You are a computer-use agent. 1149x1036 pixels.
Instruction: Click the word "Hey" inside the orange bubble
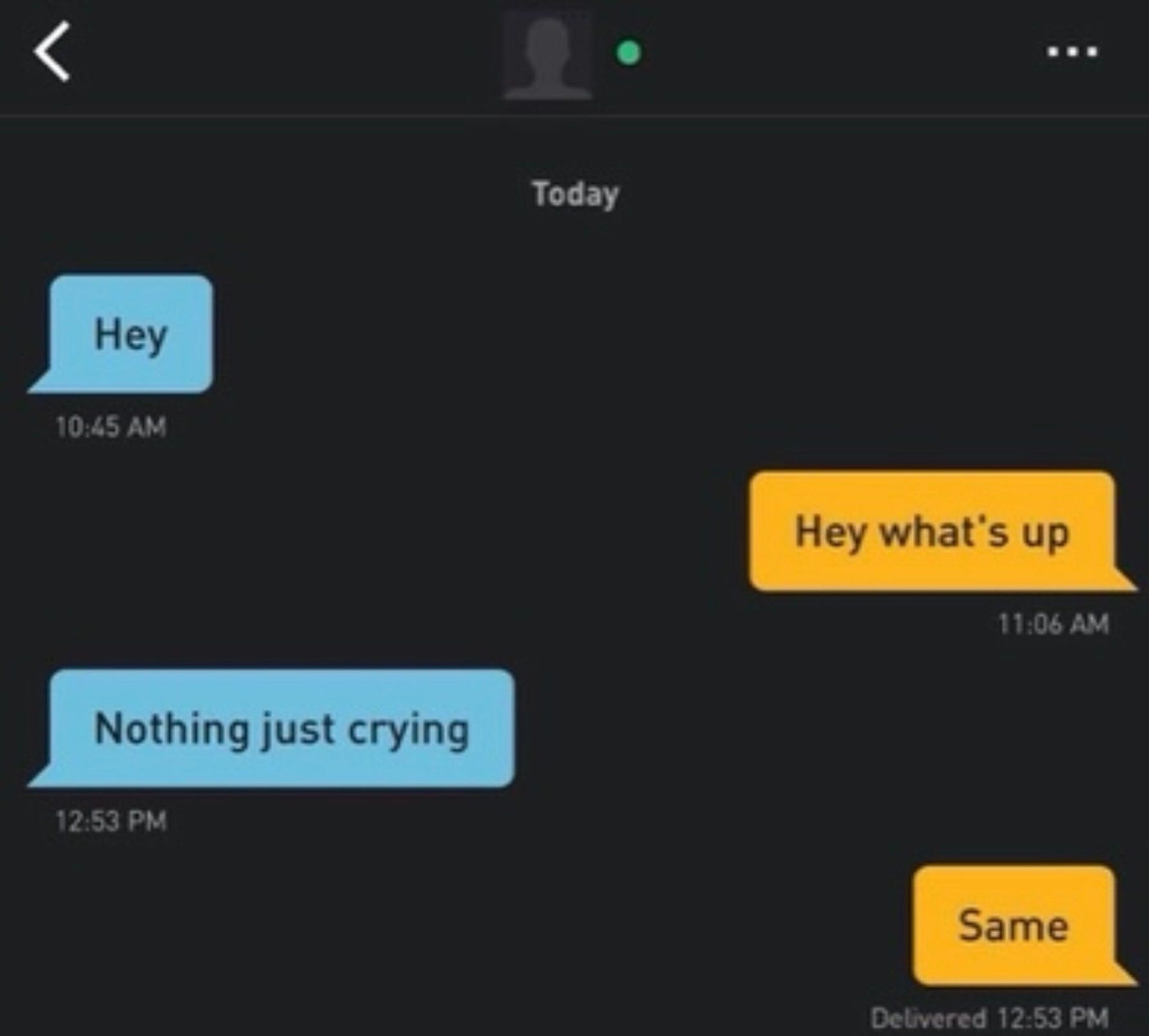click(x=830, y=534)
